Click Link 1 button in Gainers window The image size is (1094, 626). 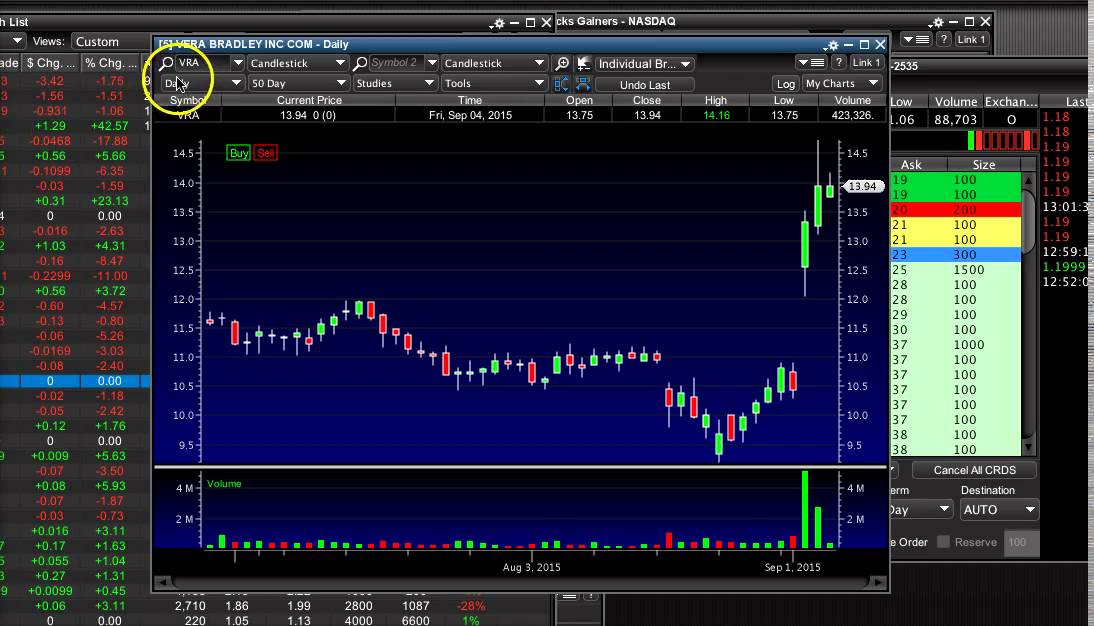(x=971, y=40)
